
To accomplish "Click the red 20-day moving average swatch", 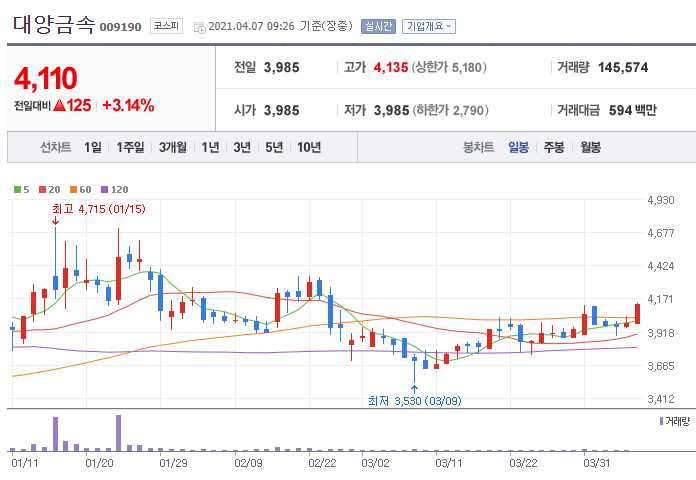I will [43, 190].
